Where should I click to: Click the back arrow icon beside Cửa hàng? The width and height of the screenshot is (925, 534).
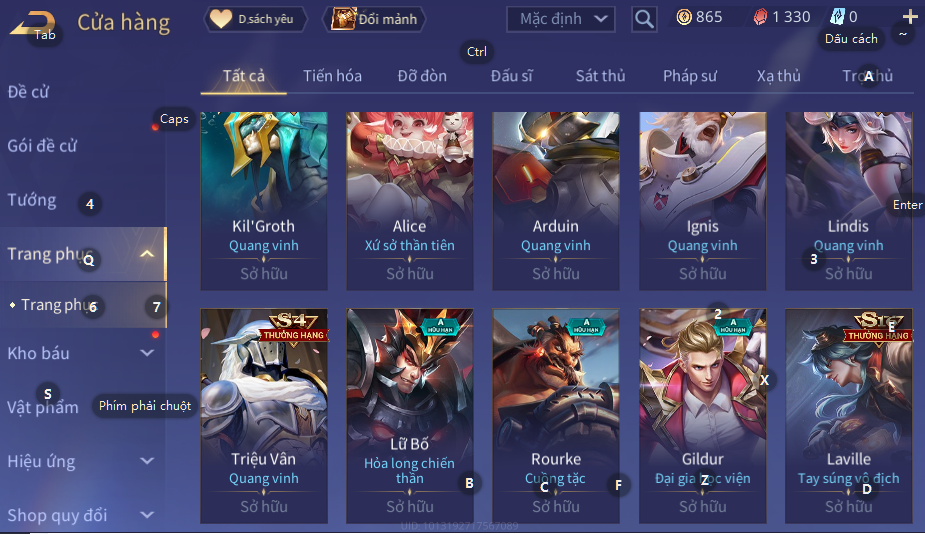(x=32, y=24)
